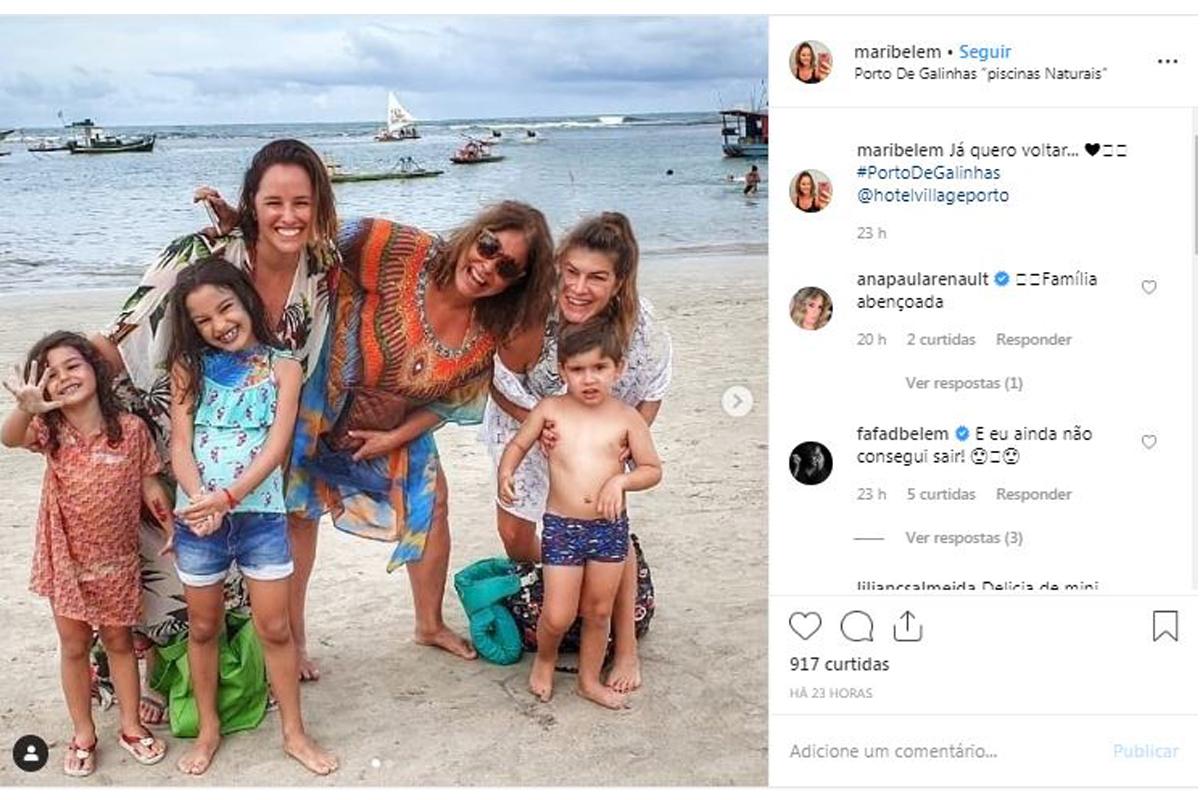This screenshot has height=800, width=1200.
Task: Visit the @hotelvillageporto mention
Action: coord(932,196)
